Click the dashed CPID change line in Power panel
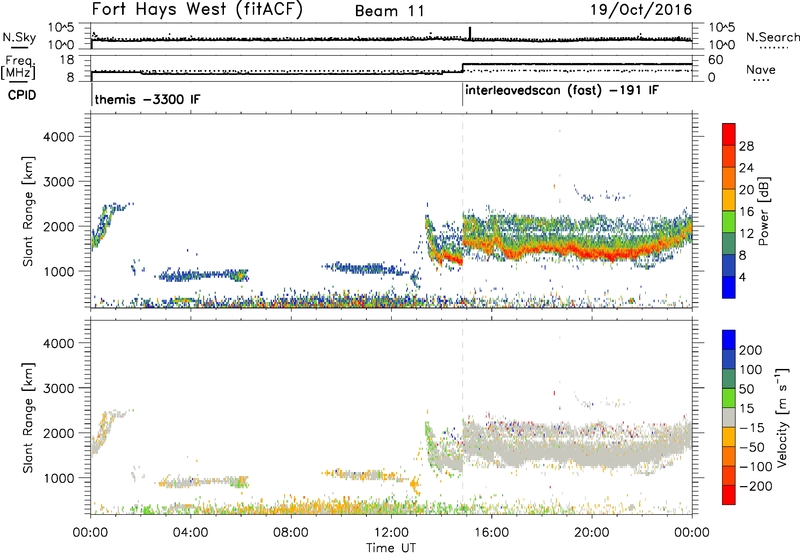Screen dimensions: 800x554 click(x=463, y=211)
